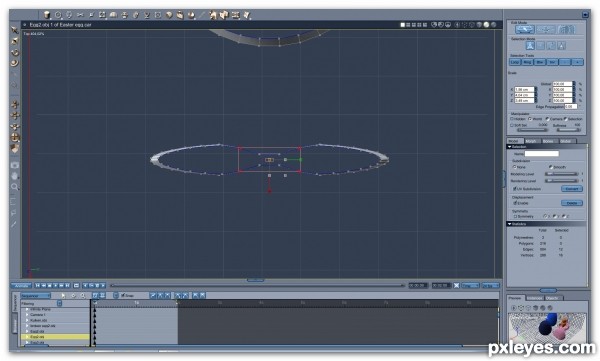
Task: Expand the yellow highlighted object row
Action: [x=27, y=337]
